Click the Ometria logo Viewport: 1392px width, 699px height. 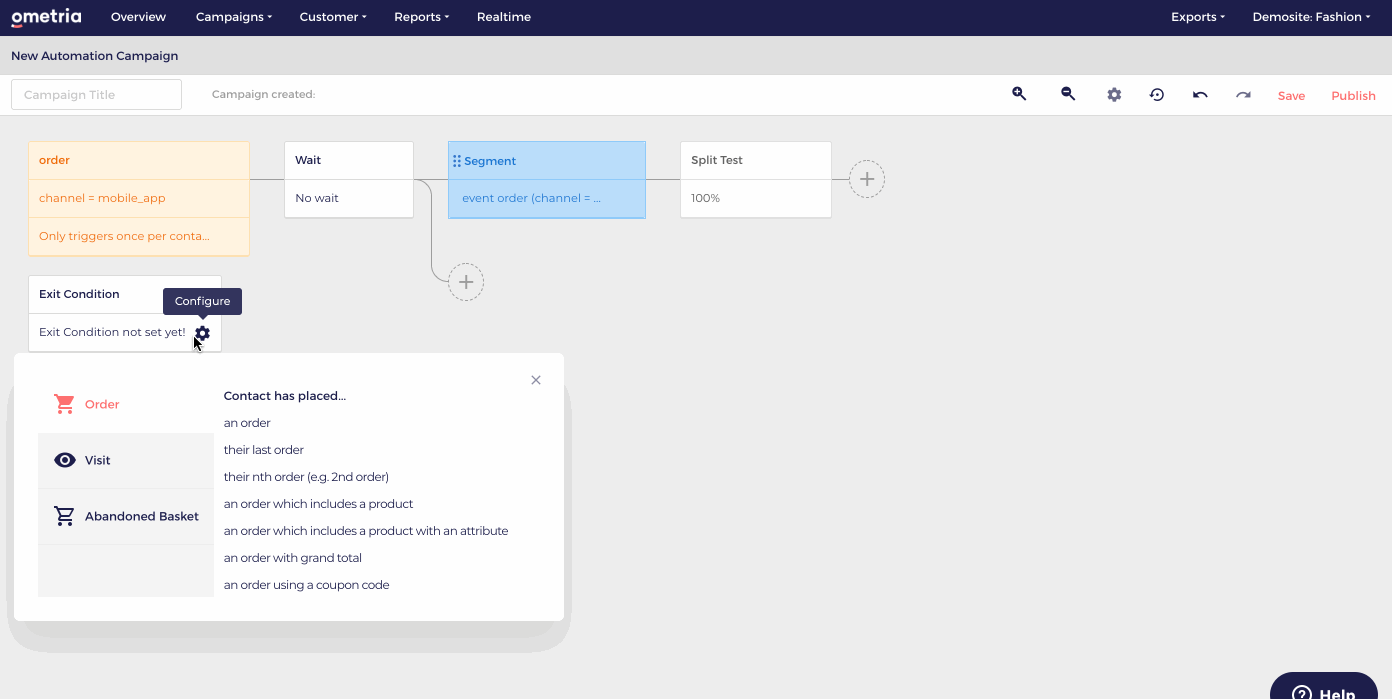pos(46,17)
